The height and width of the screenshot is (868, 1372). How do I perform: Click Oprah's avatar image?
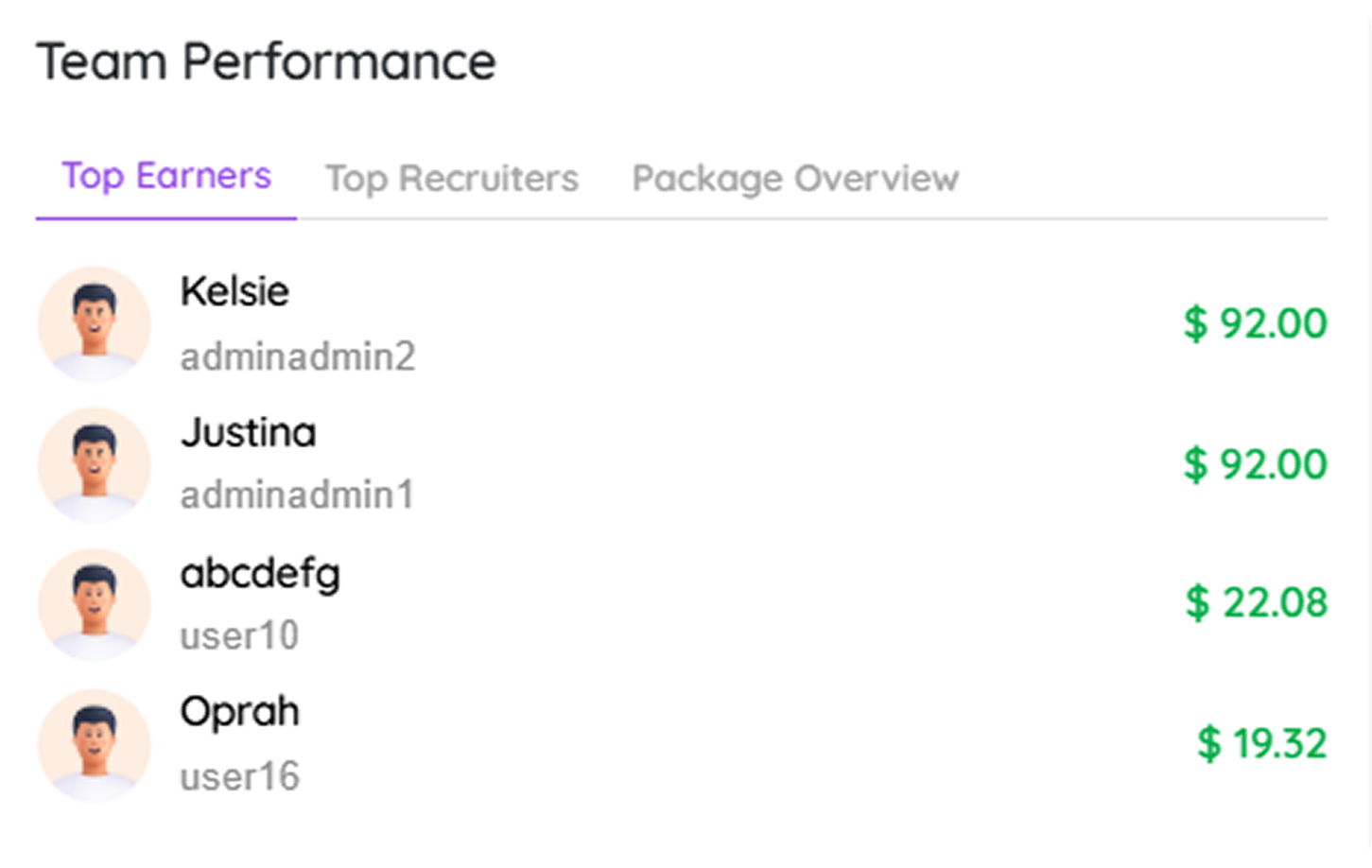tap(94, 745)
